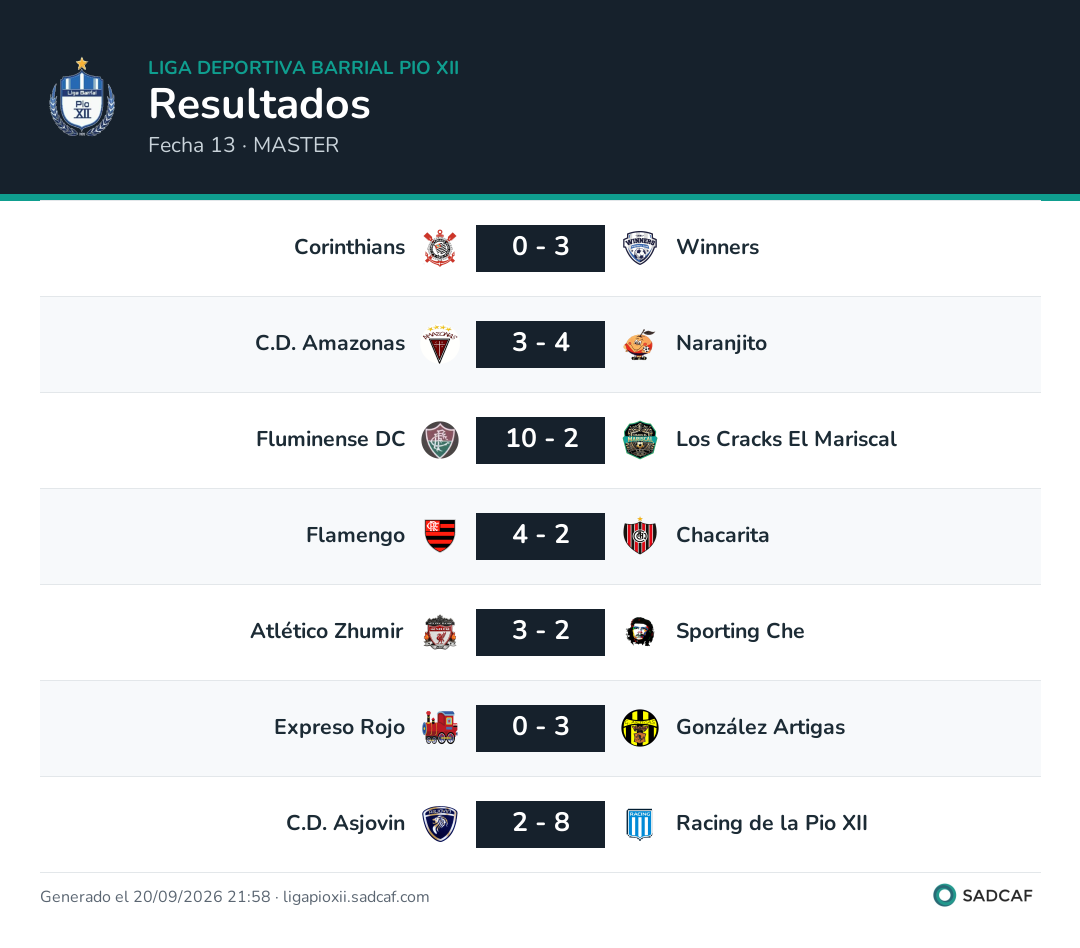Click the Resultados heading
This screenshot has height=948, width=1080.
click(260, 104)
